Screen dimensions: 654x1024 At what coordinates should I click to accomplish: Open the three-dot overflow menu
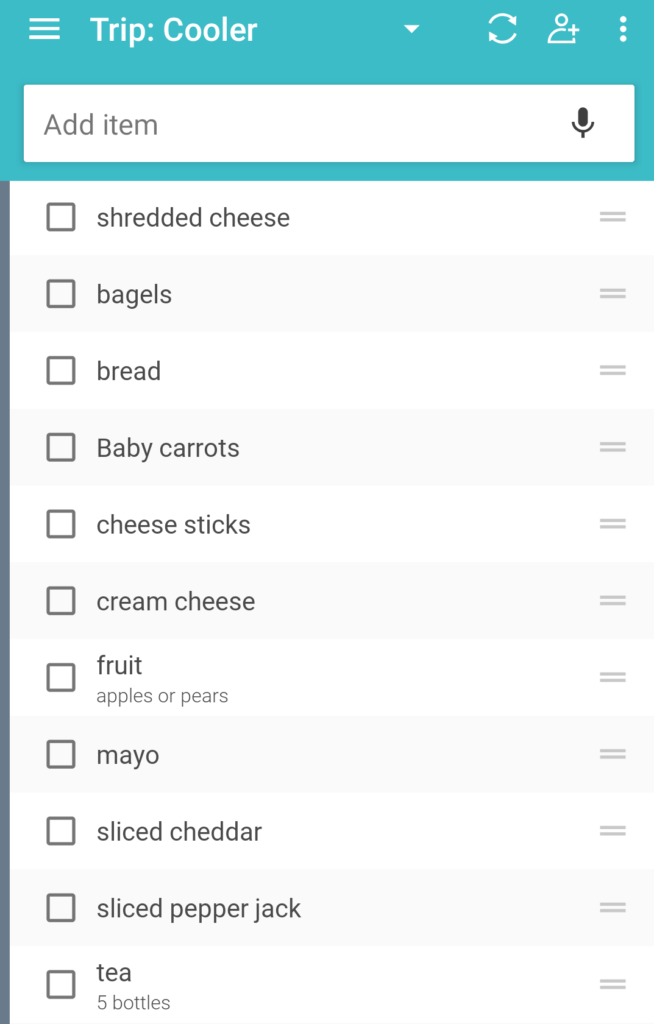(623, 29)
